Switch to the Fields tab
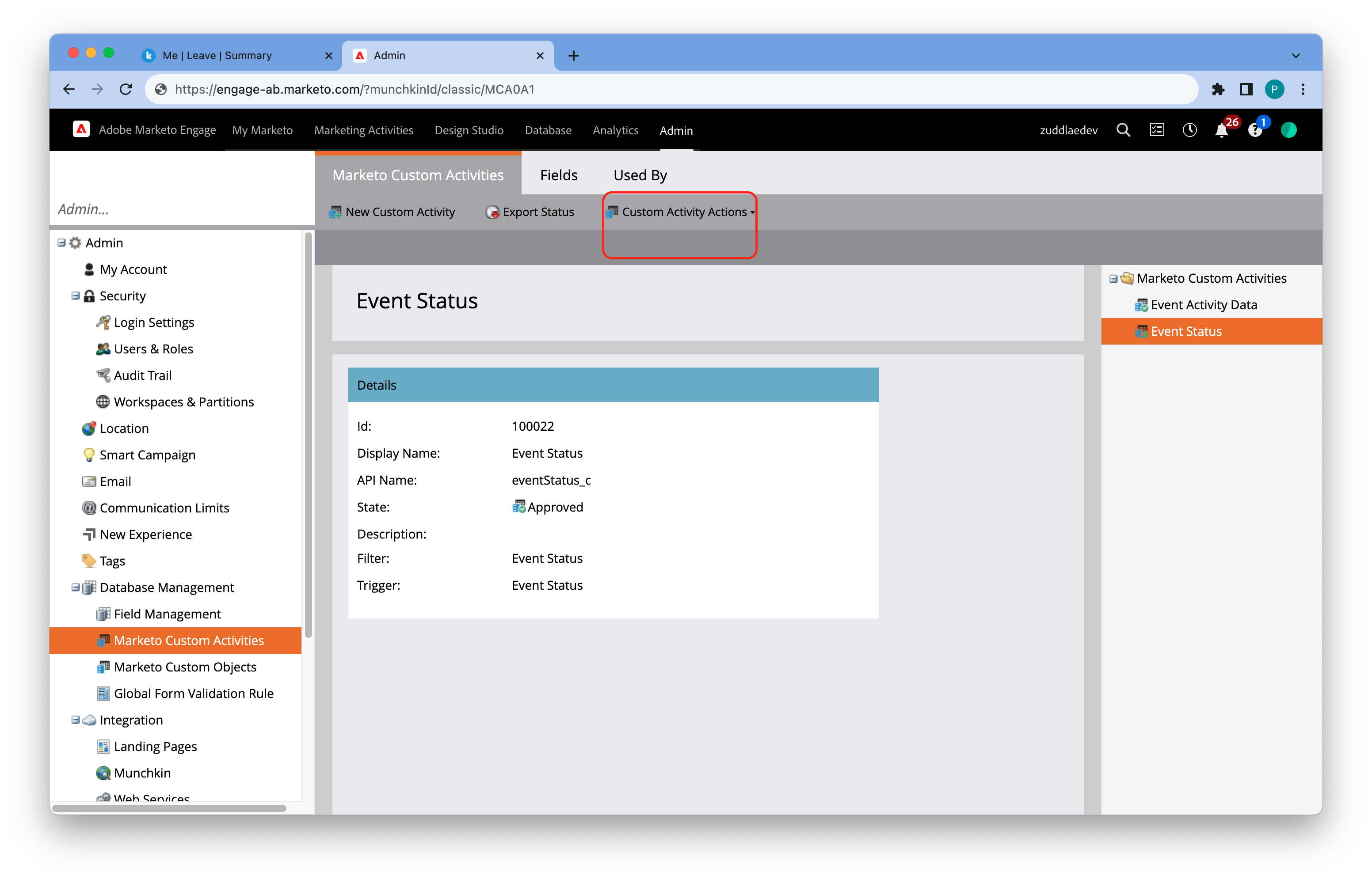The height and width of the screenshot is (880, 1372). (559, 175)
